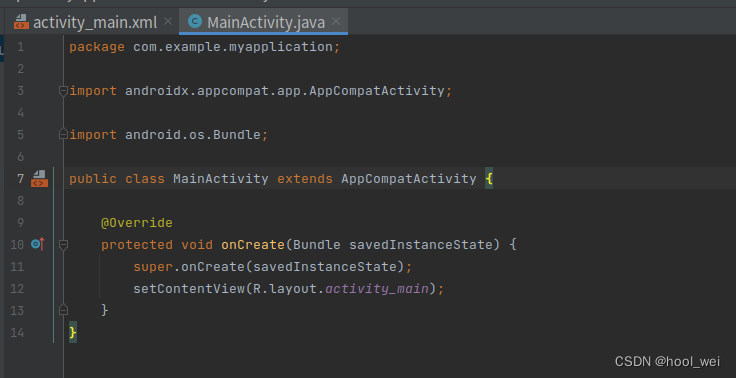
Task: Click the protected keyword on line 10
Action: click(137, 245)
